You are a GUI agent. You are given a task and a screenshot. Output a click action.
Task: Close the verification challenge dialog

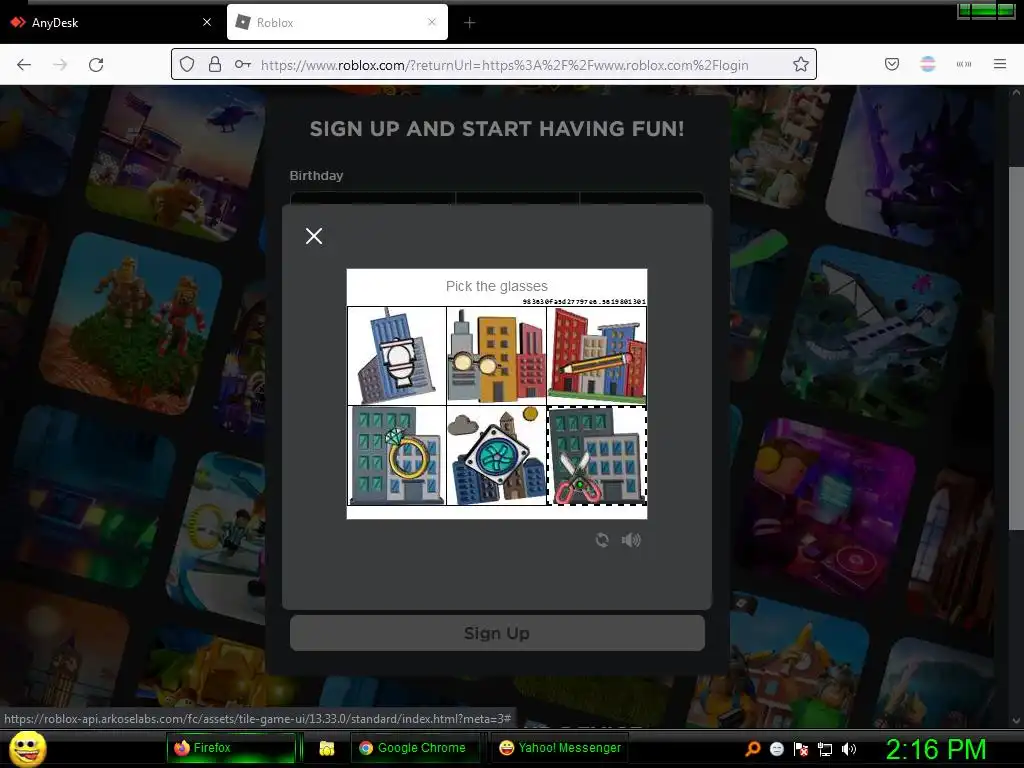pyautogui.click(x=314, y=236)
